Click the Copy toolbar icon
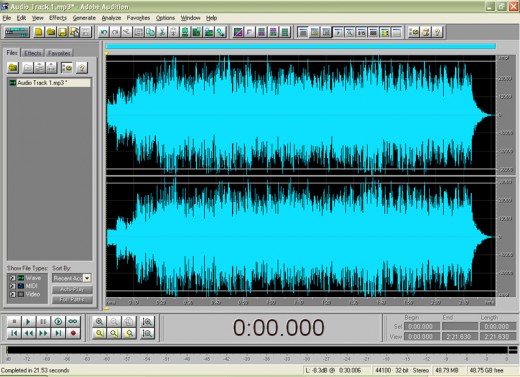The height and width of the screenshot is (377, 520). point(150,32)
